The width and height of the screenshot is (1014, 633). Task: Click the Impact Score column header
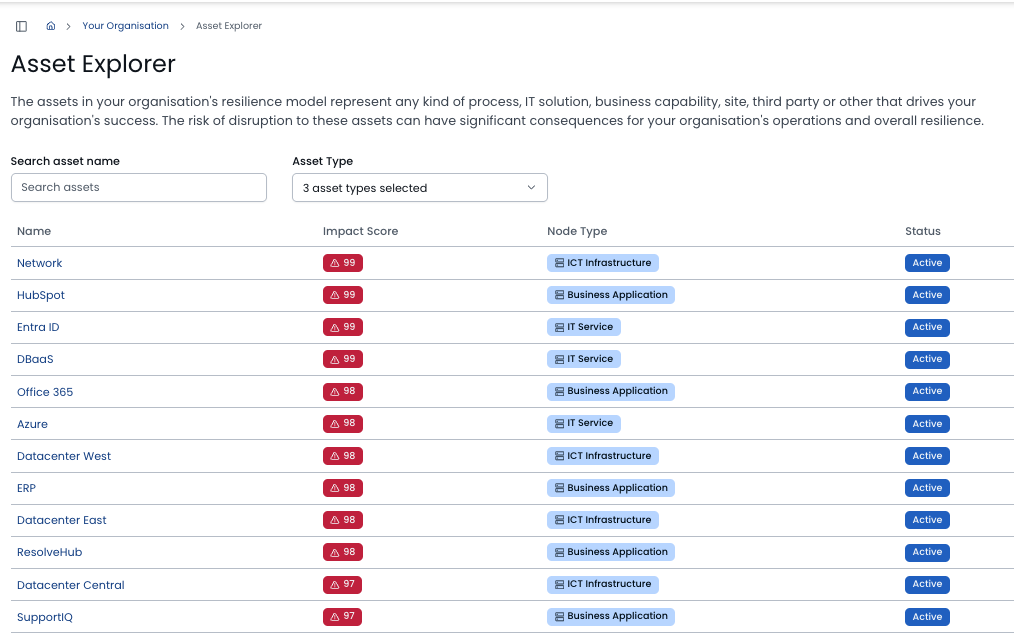tap(360, 231)
